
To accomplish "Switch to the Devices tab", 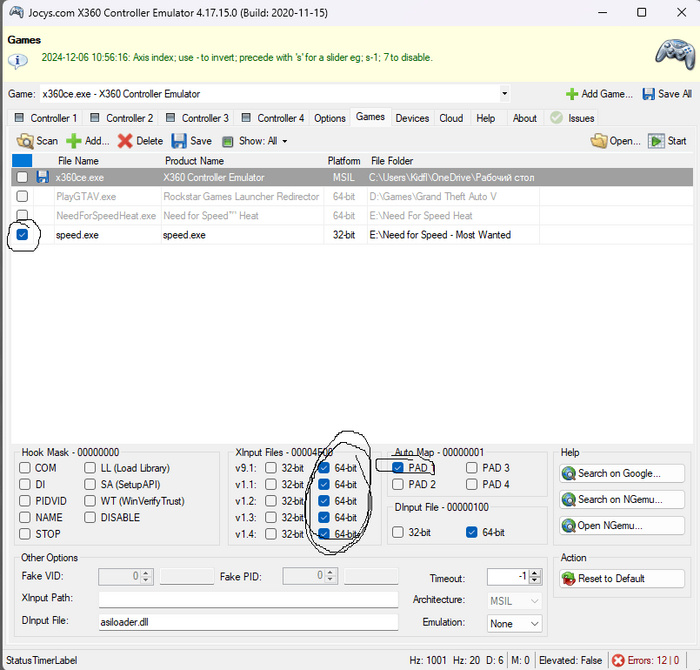I will (411, 118).
